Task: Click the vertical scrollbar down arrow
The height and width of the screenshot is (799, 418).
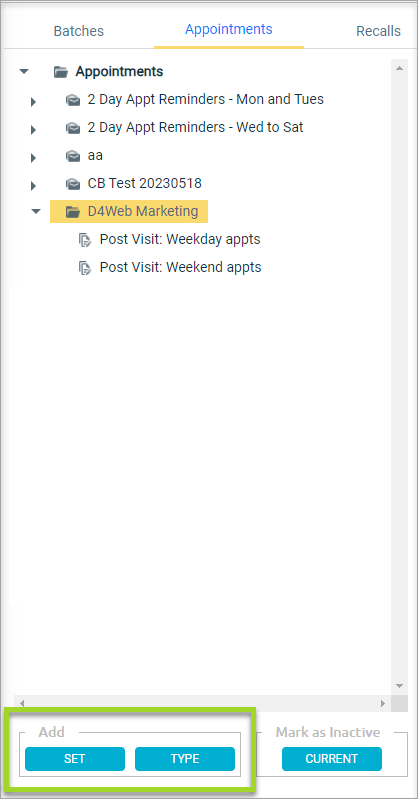Action: coord(400,685)
